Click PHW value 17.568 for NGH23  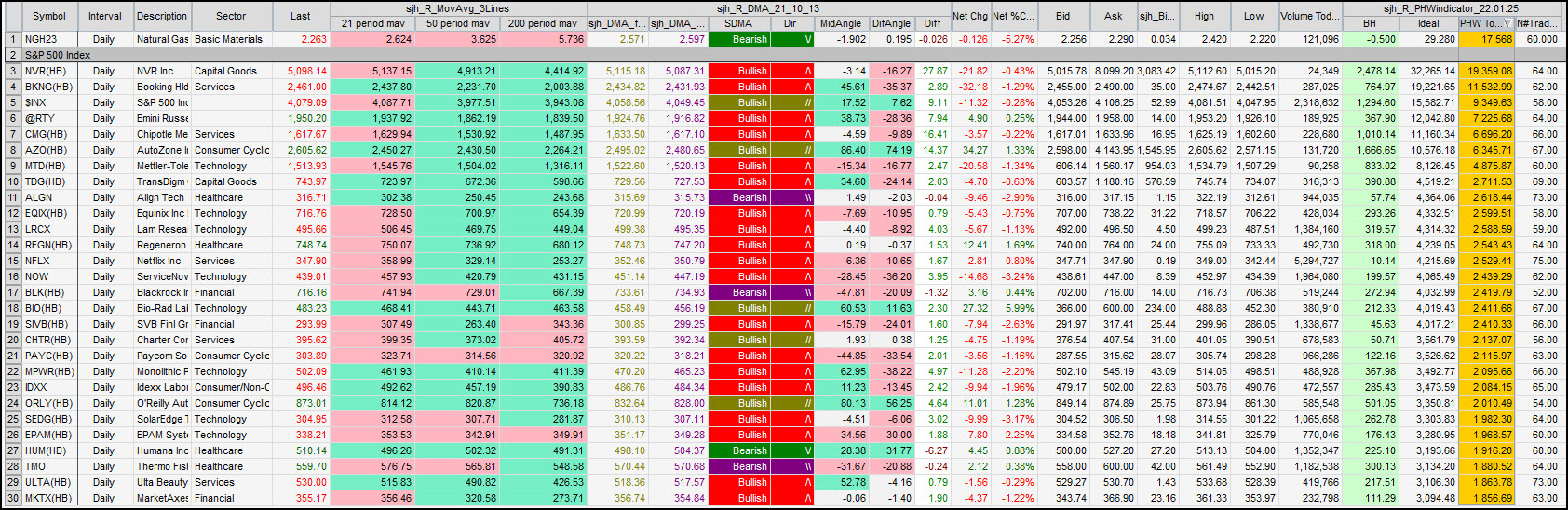[1486, 39]
